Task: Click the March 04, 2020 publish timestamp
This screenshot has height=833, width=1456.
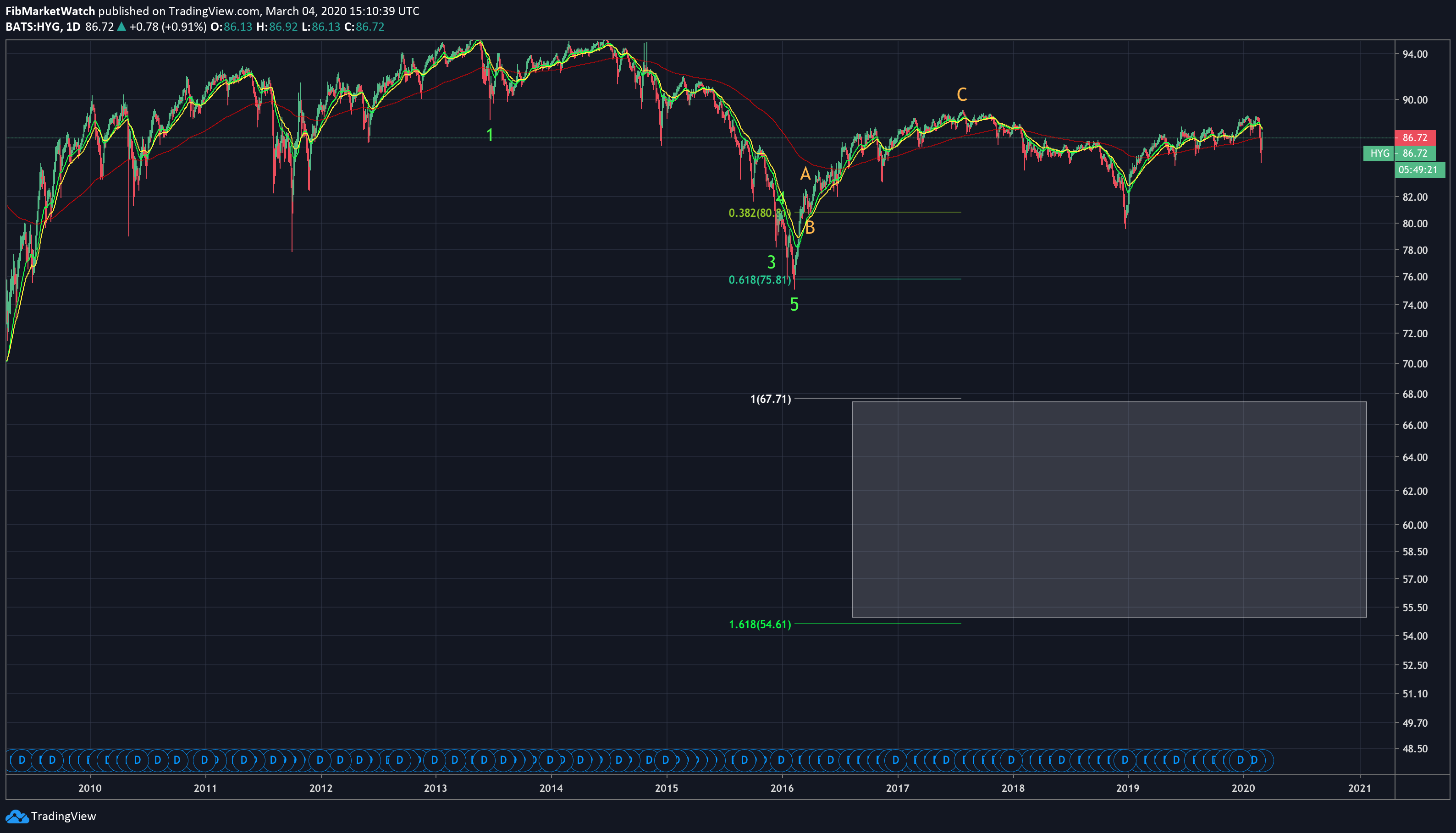Action: tap(342, 11)
